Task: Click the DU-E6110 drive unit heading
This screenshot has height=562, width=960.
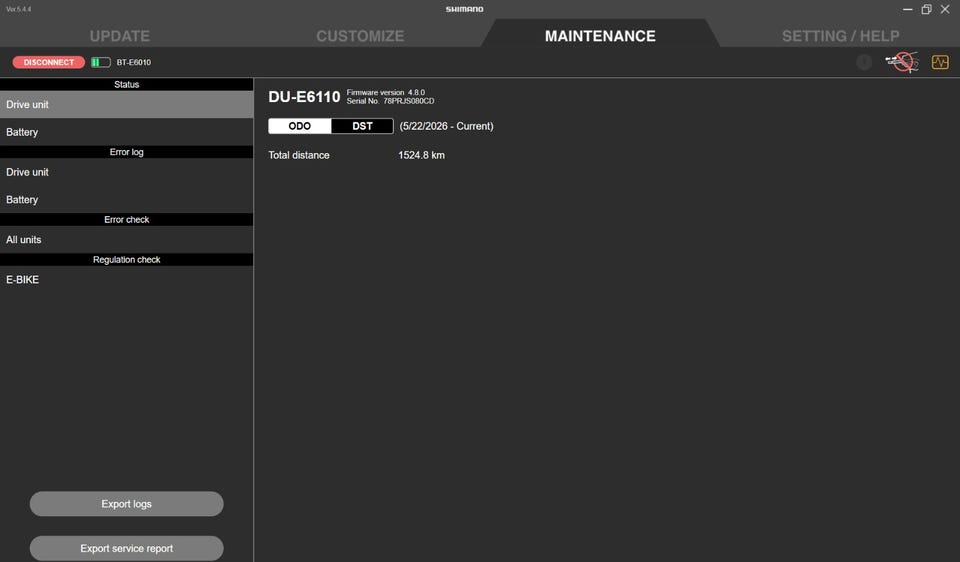Action: coord(304,97)
